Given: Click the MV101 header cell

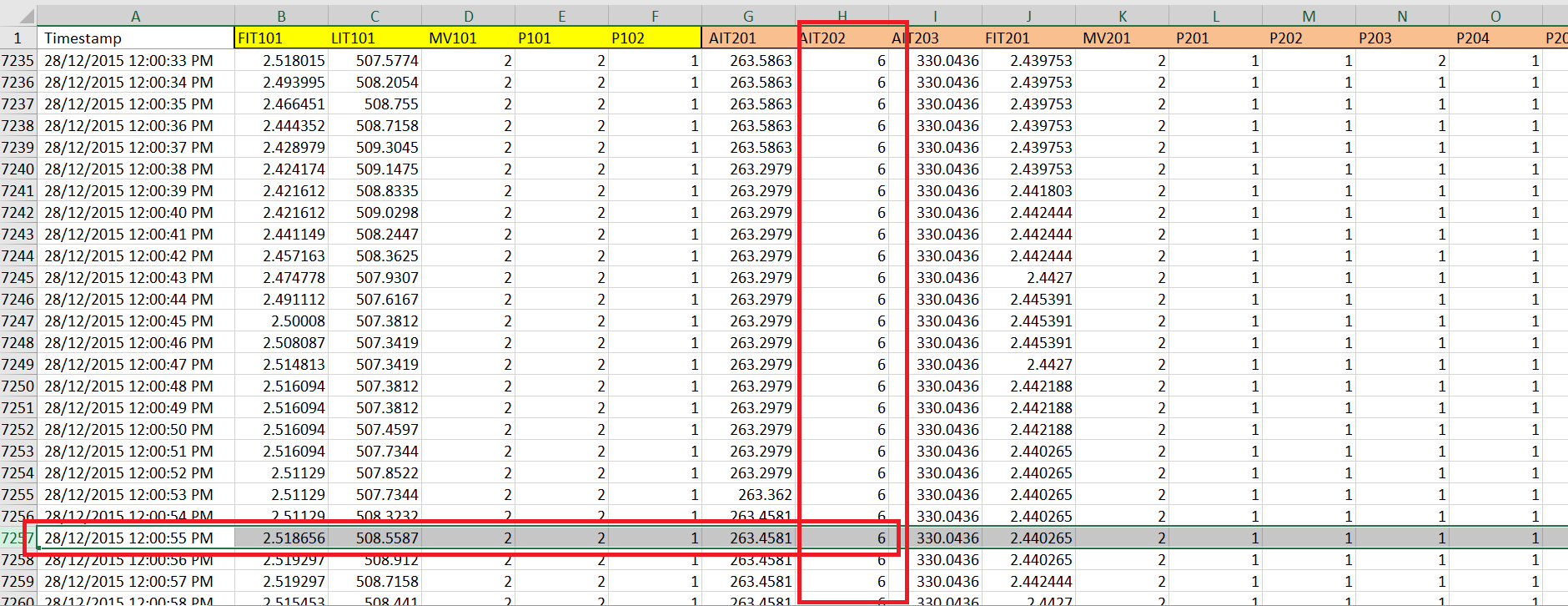Looking at the screenshot, I should (468, 38).
